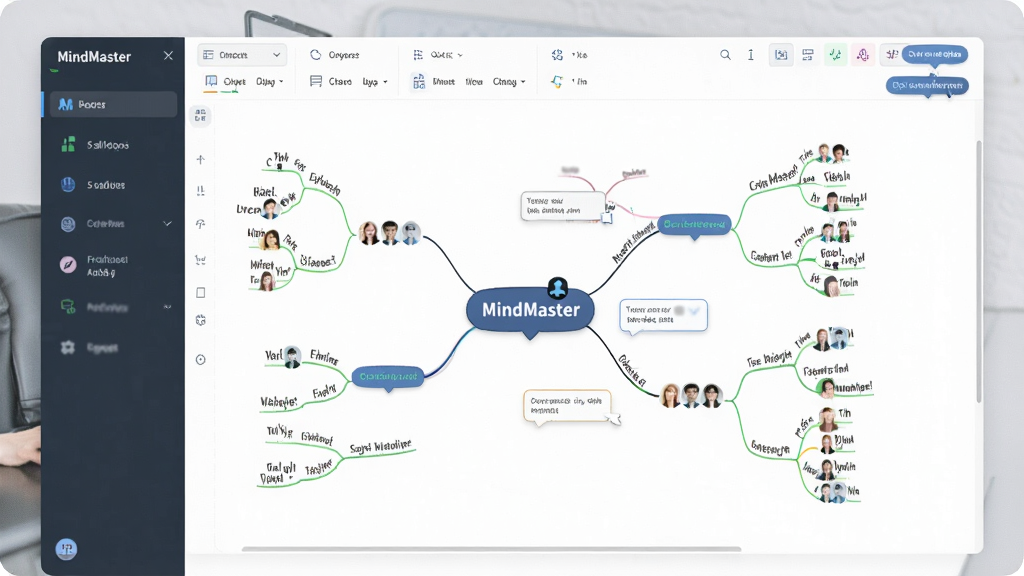1024x576 pixels.
Task: Click the layout panel icon beside the image icon
Action: click(808, 55)
